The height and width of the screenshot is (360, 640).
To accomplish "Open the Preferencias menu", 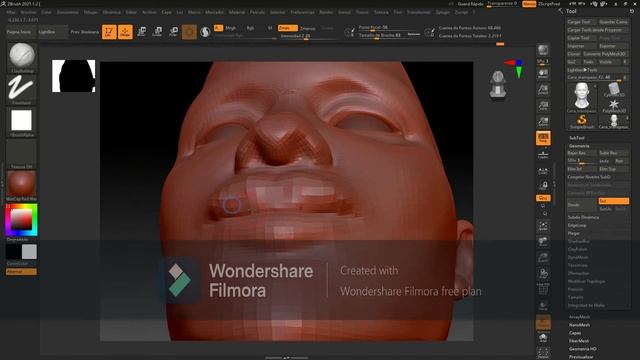I will coord(302,12).
